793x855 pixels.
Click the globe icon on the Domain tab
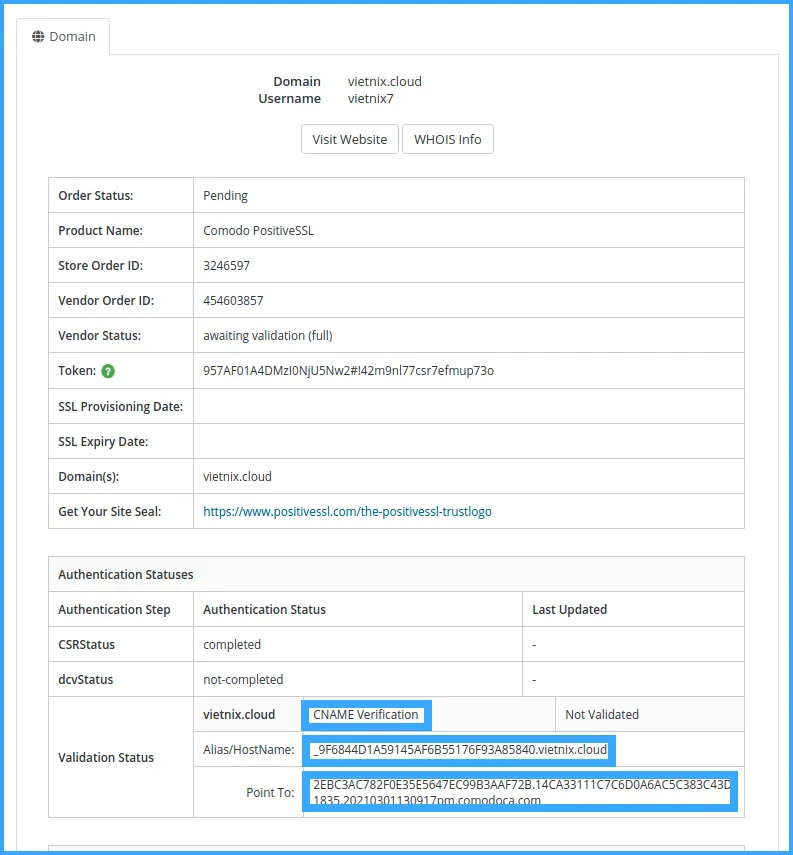38,37
